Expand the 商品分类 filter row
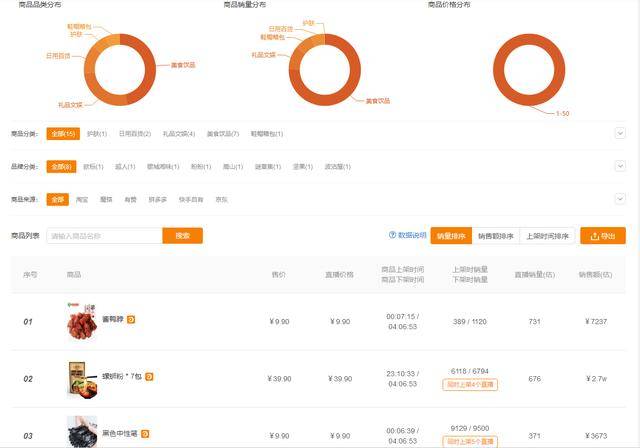Viewport: 640px width, 448px height. click(x=620, y=133)
